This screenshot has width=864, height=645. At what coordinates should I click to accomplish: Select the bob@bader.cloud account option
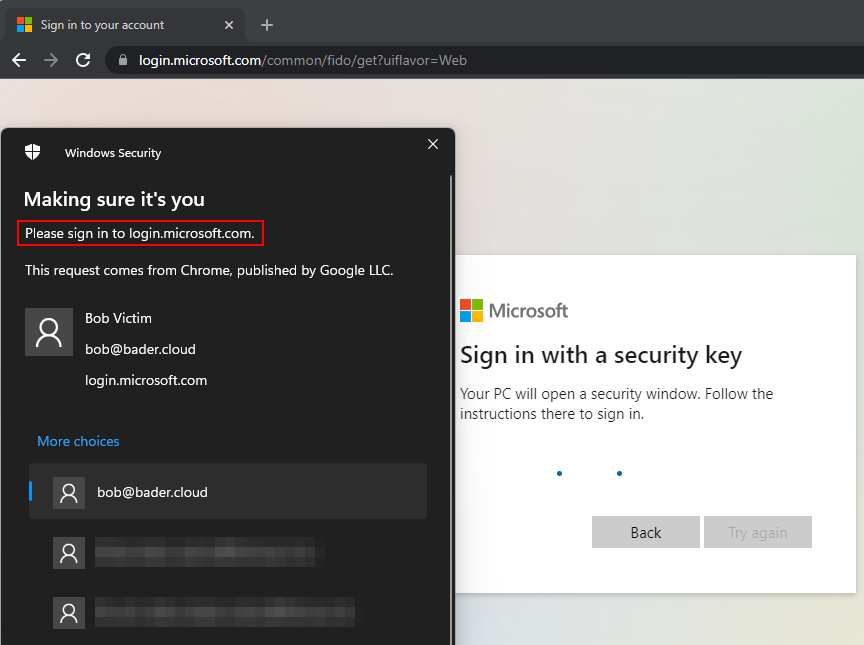228,491
